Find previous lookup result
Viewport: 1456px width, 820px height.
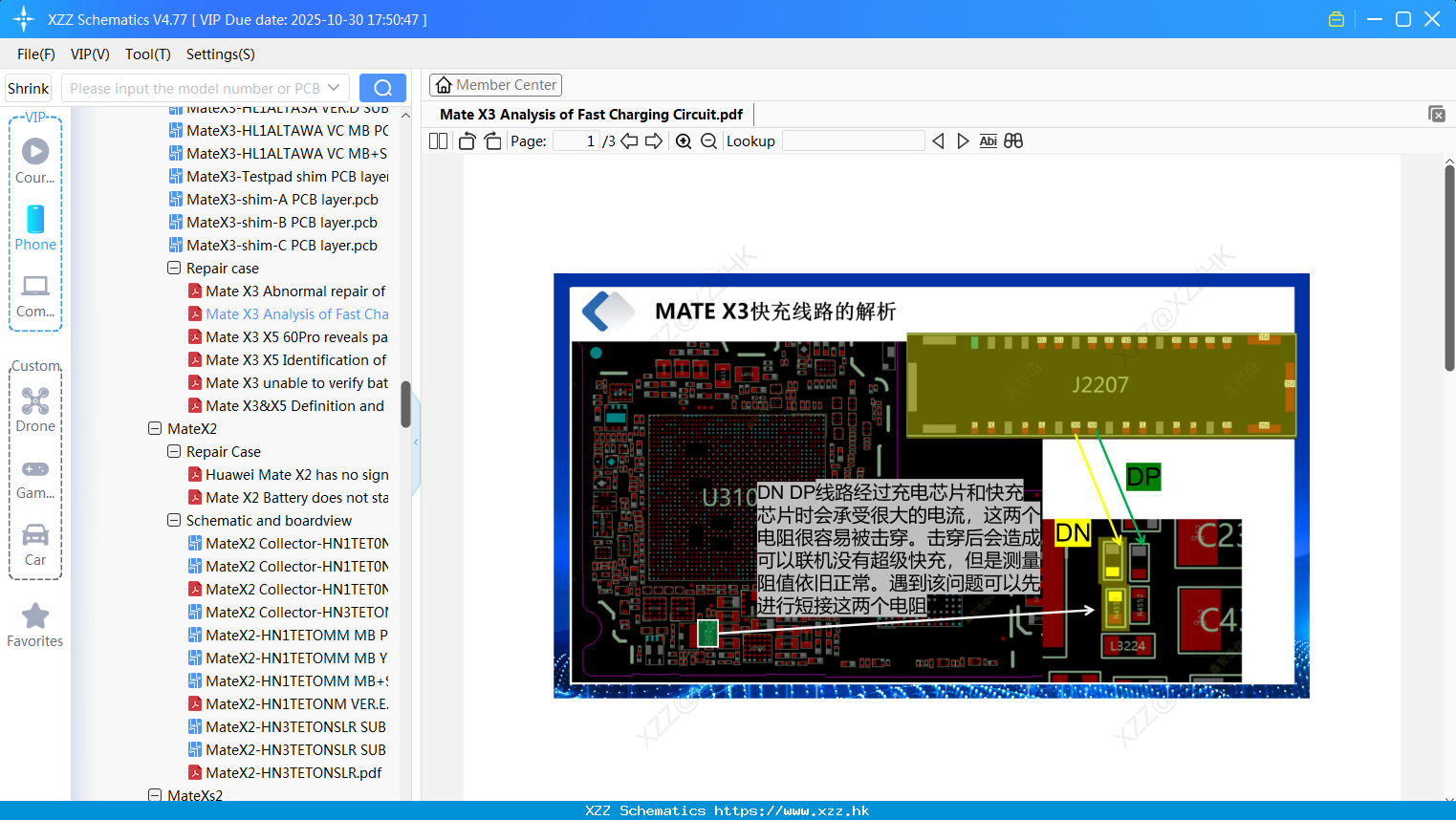point(938,140)
